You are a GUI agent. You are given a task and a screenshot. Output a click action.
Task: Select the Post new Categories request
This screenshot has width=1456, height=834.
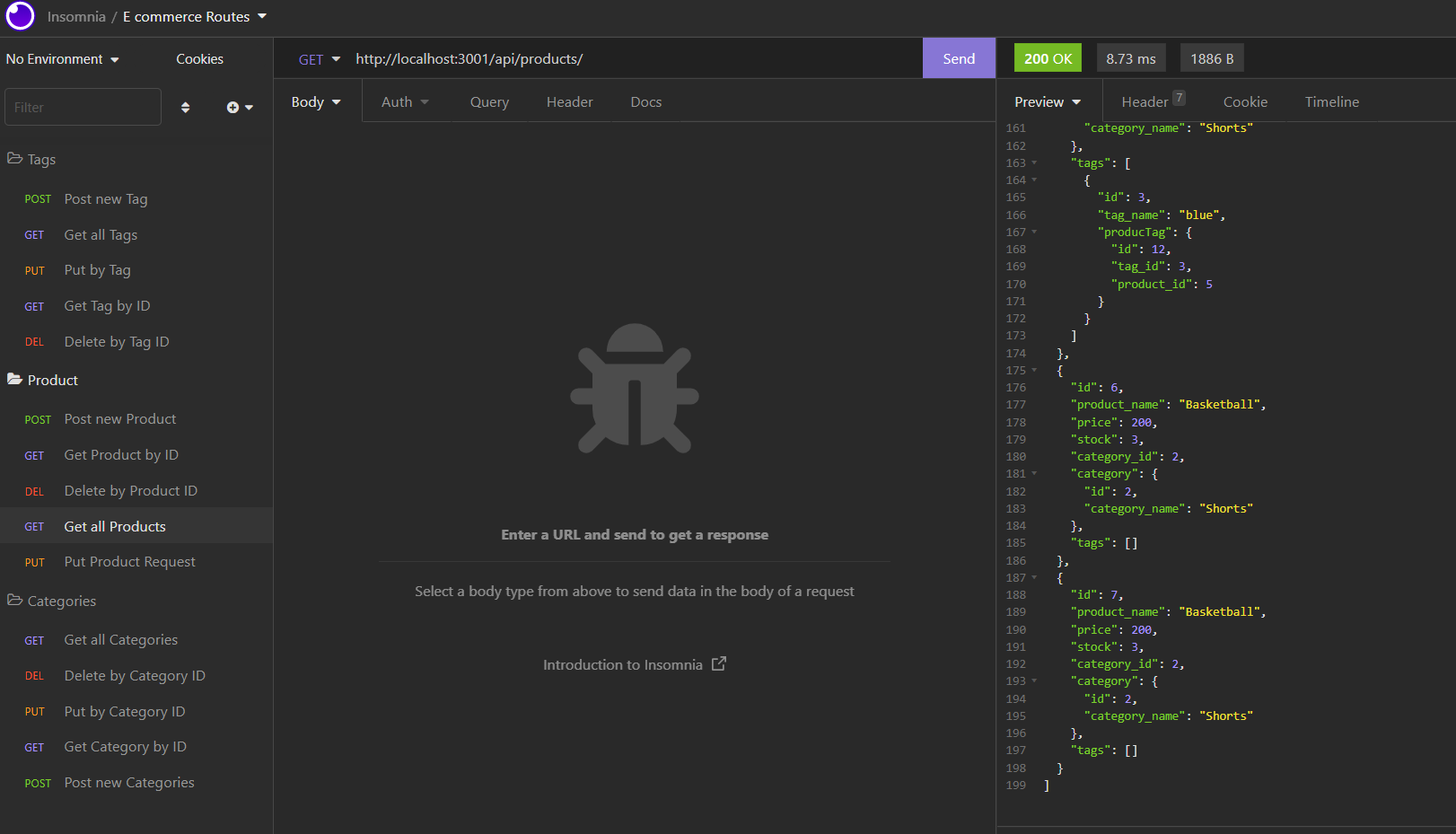136,783
